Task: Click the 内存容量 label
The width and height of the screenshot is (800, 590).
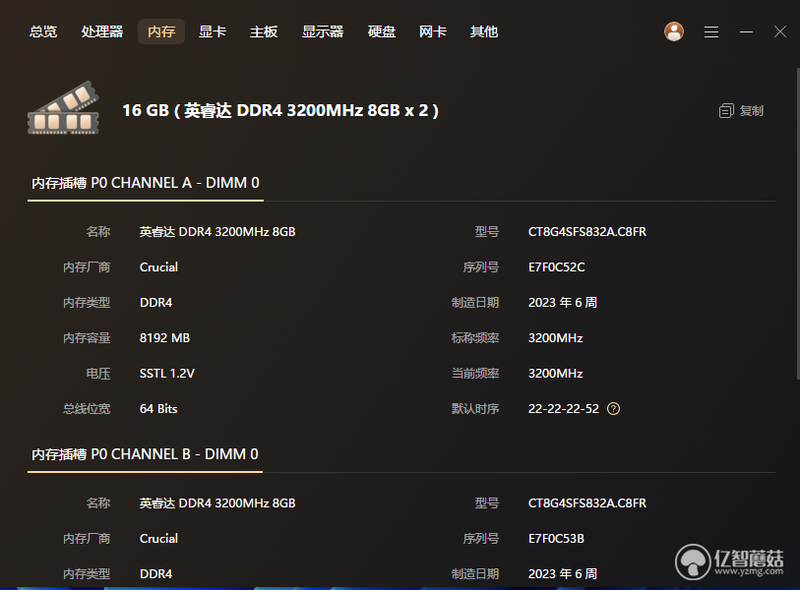Action: point(87,338)
